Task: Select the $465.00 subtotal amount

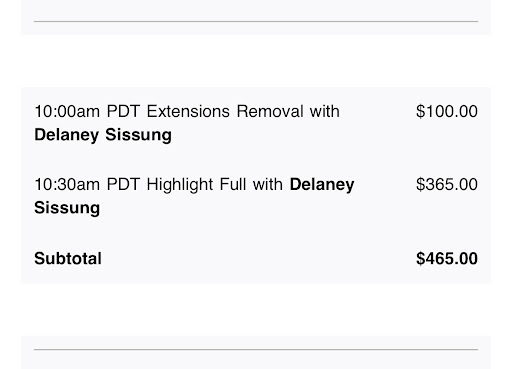Action: coord(447,259)
